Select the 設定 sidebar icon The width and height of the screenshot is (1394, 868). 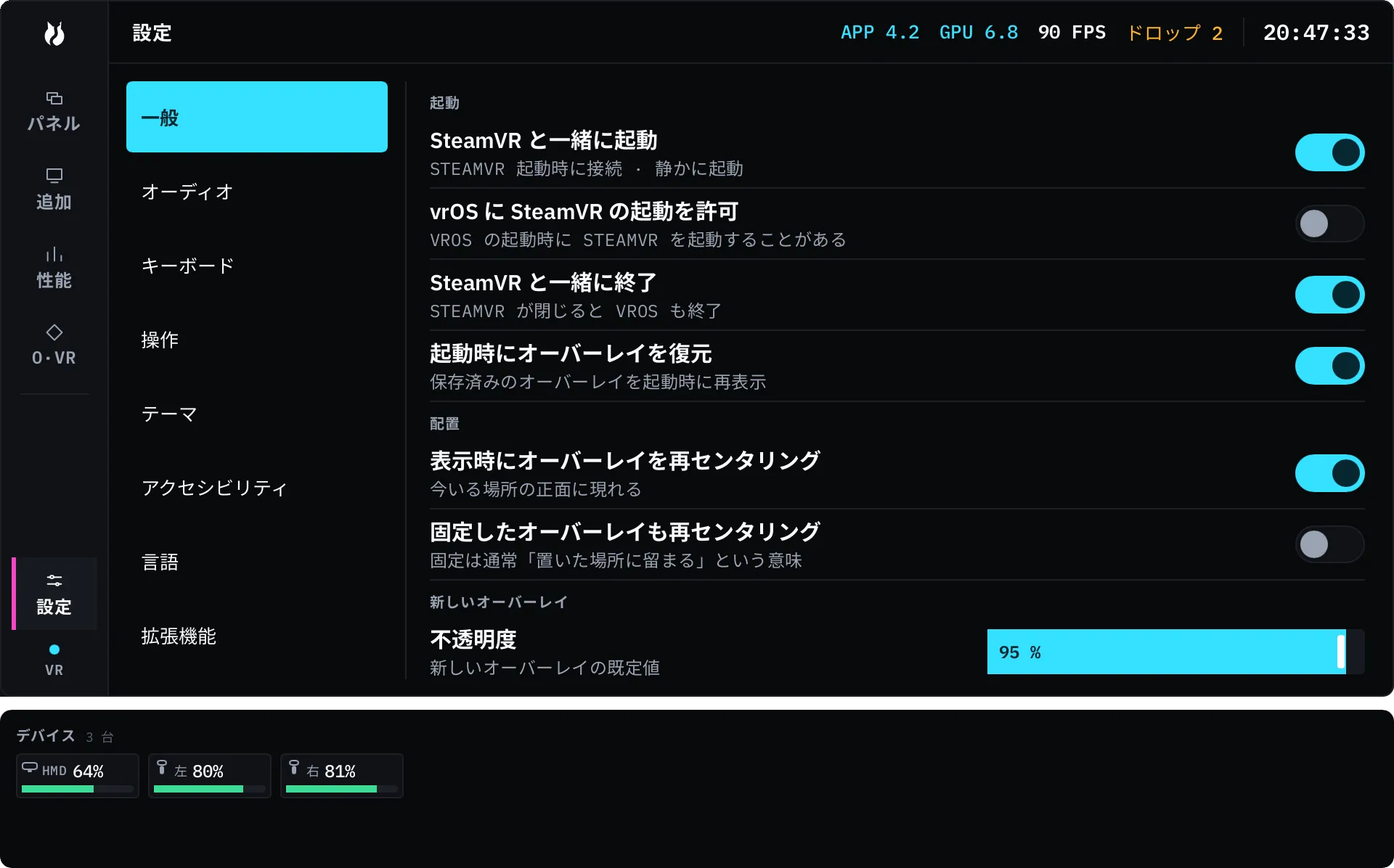[x=54, y=594]
